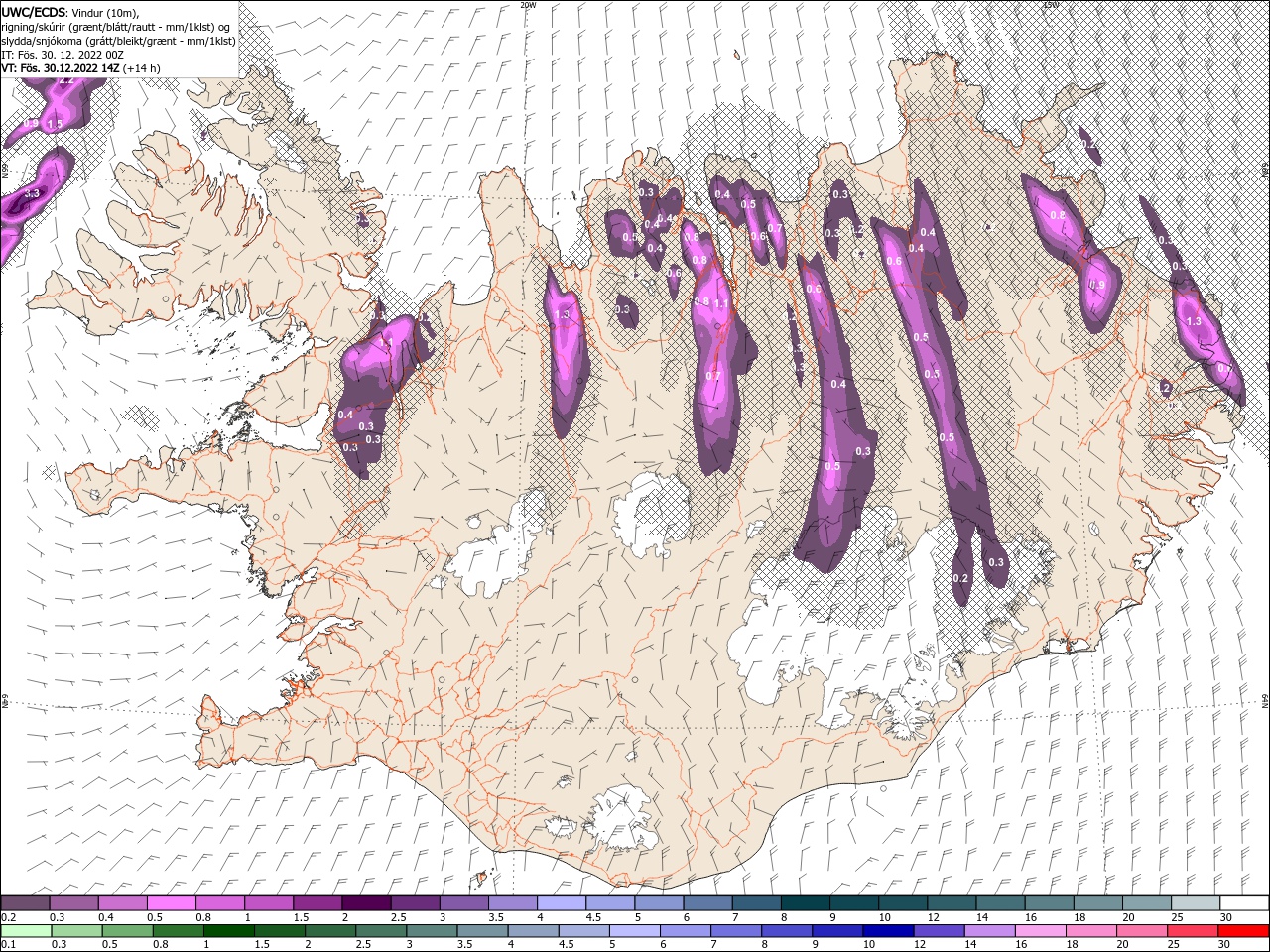This screenshot has height=952, width=1270.
Task: Select the light violet rain swatch between 14 and 16
Action: click(990, 930)
